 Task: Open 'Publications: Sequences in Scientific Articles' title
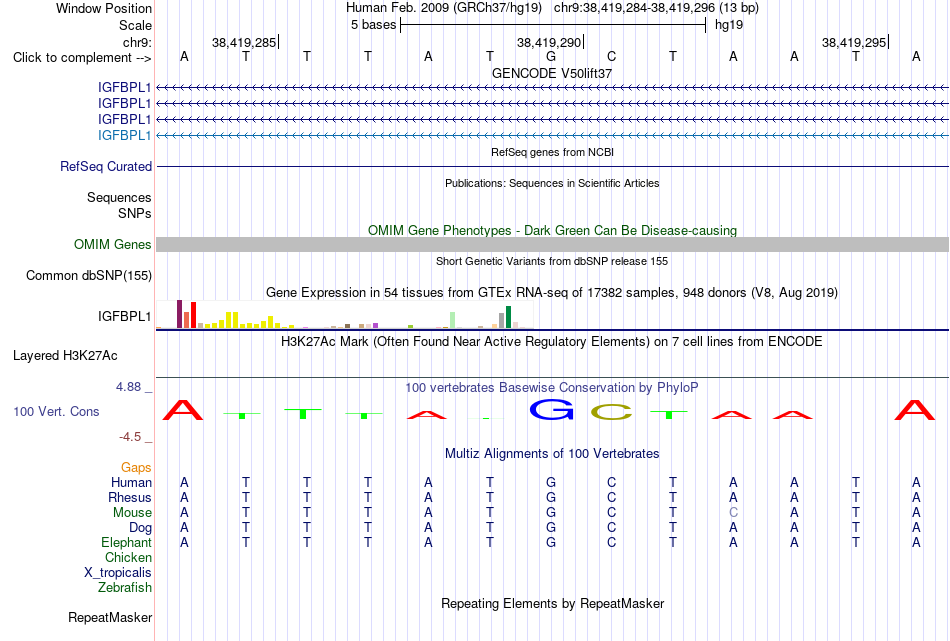[552, 183]
